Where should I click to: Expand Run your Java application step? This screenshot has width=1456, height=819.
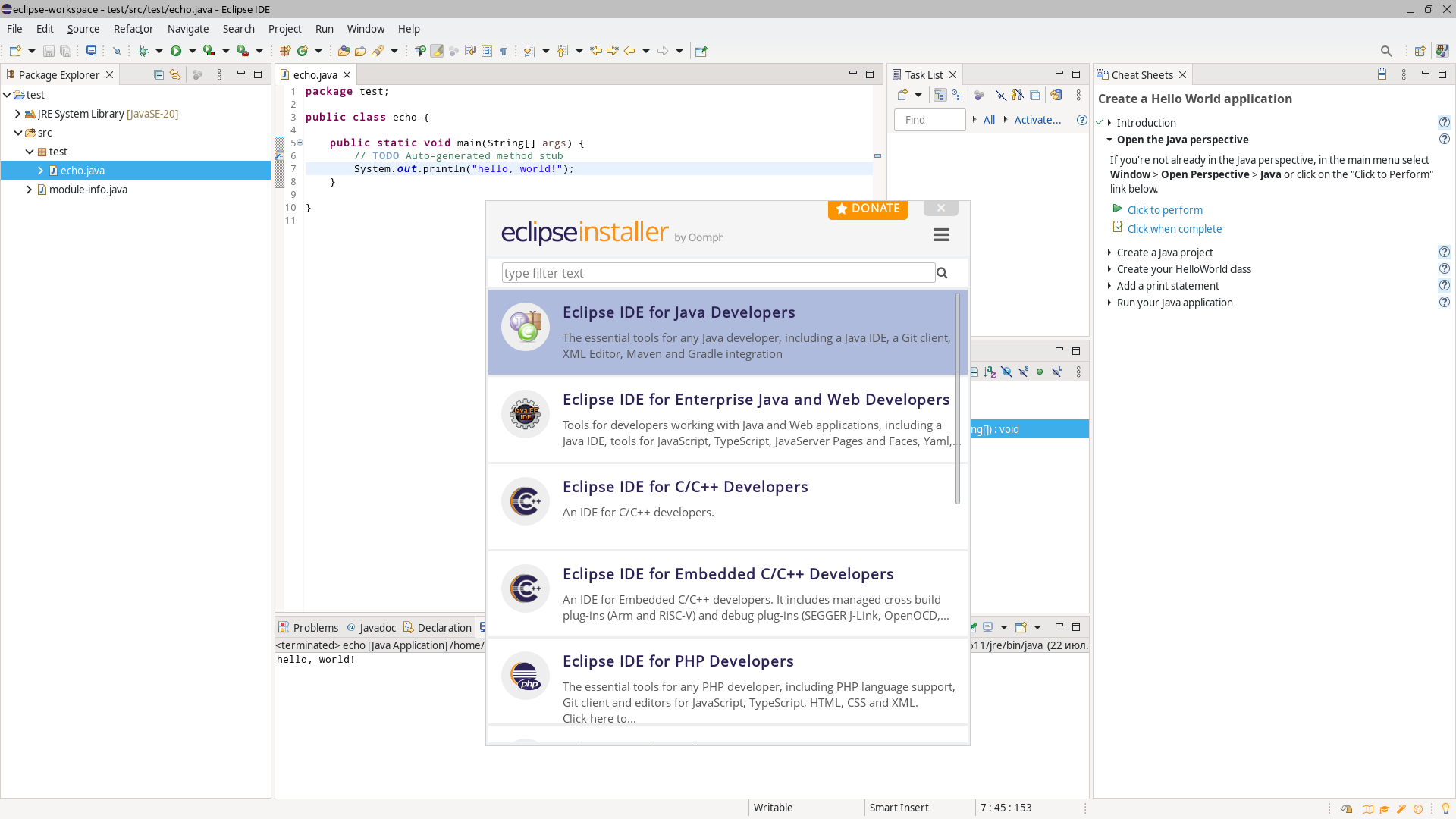(1109, 303)
